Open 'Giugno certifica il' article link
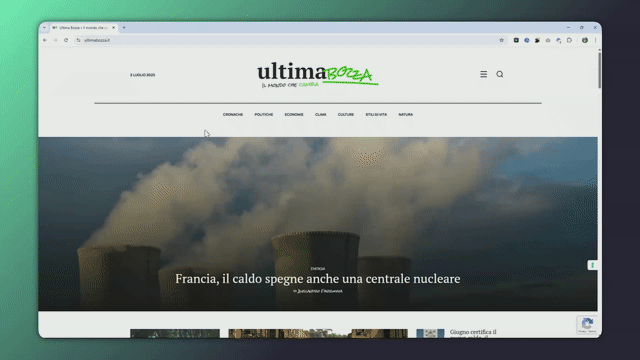This screenshot has width=640, height=360. (473, 333)
